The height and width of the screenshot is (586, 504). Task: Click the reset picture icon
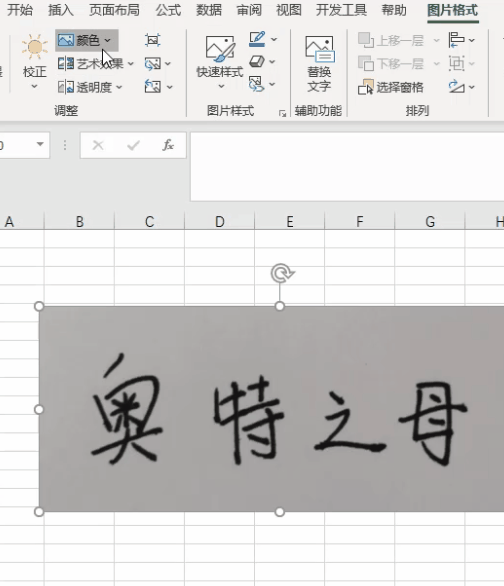(x=158, y=87)
